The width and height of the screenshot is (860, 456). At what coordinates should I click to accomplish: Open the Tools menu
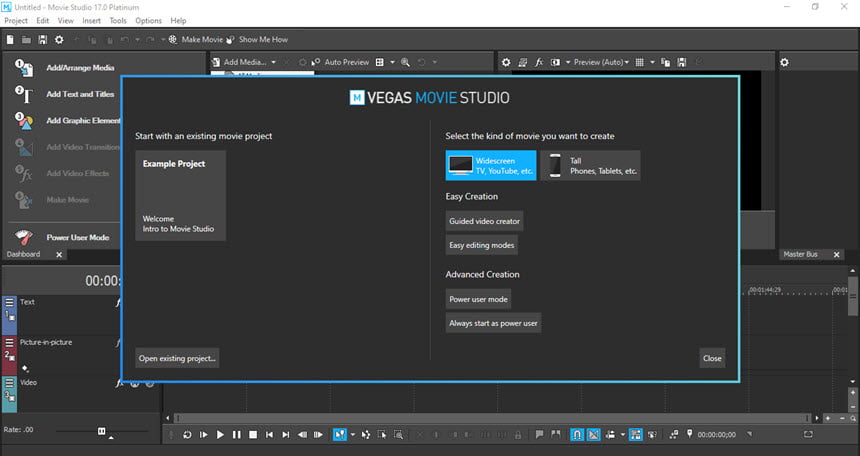click(x=118, y=20)
